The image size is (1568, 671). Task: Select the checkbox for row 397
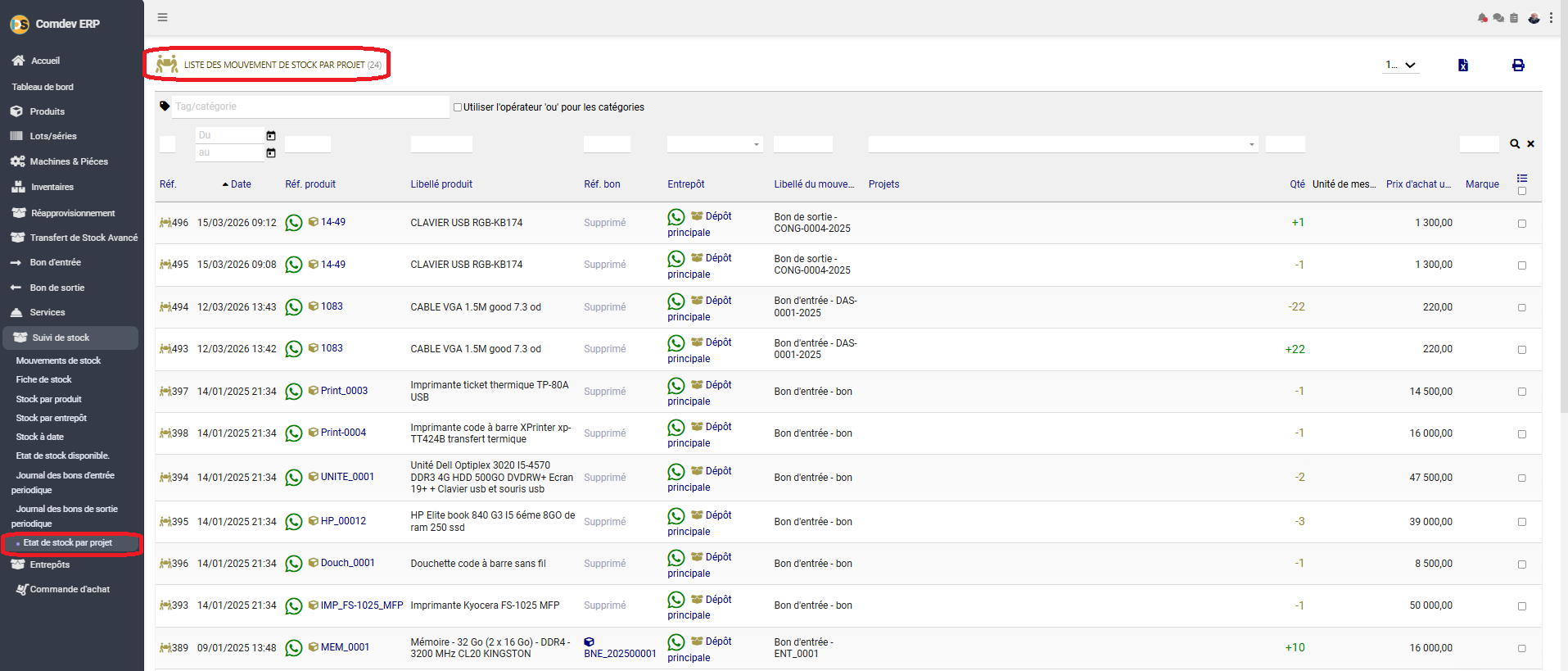coord(1522,392)
